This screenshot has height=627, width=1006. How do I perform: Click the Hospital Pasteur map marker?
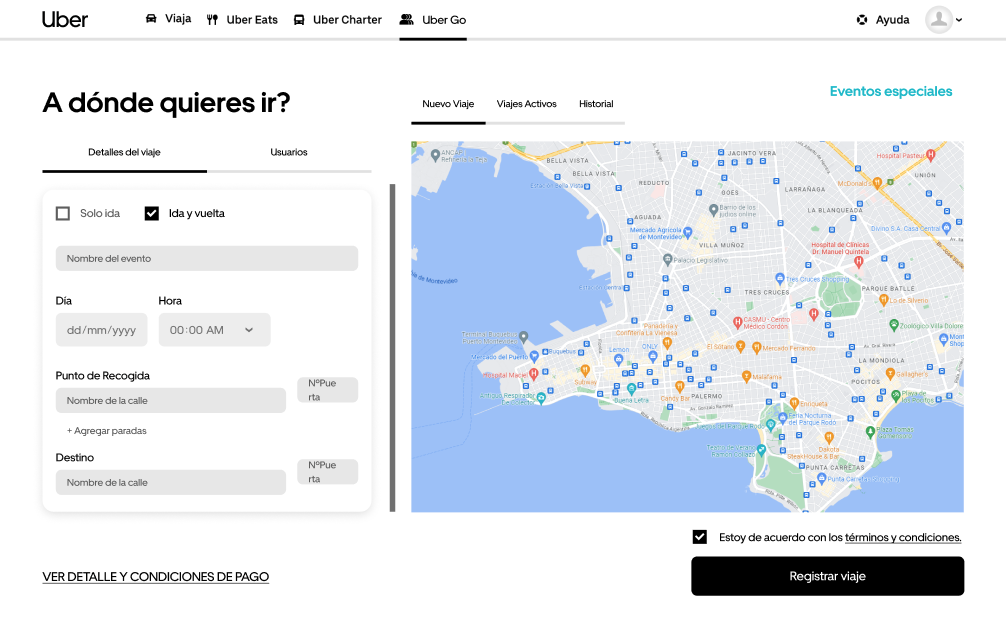tap(931, 155)
